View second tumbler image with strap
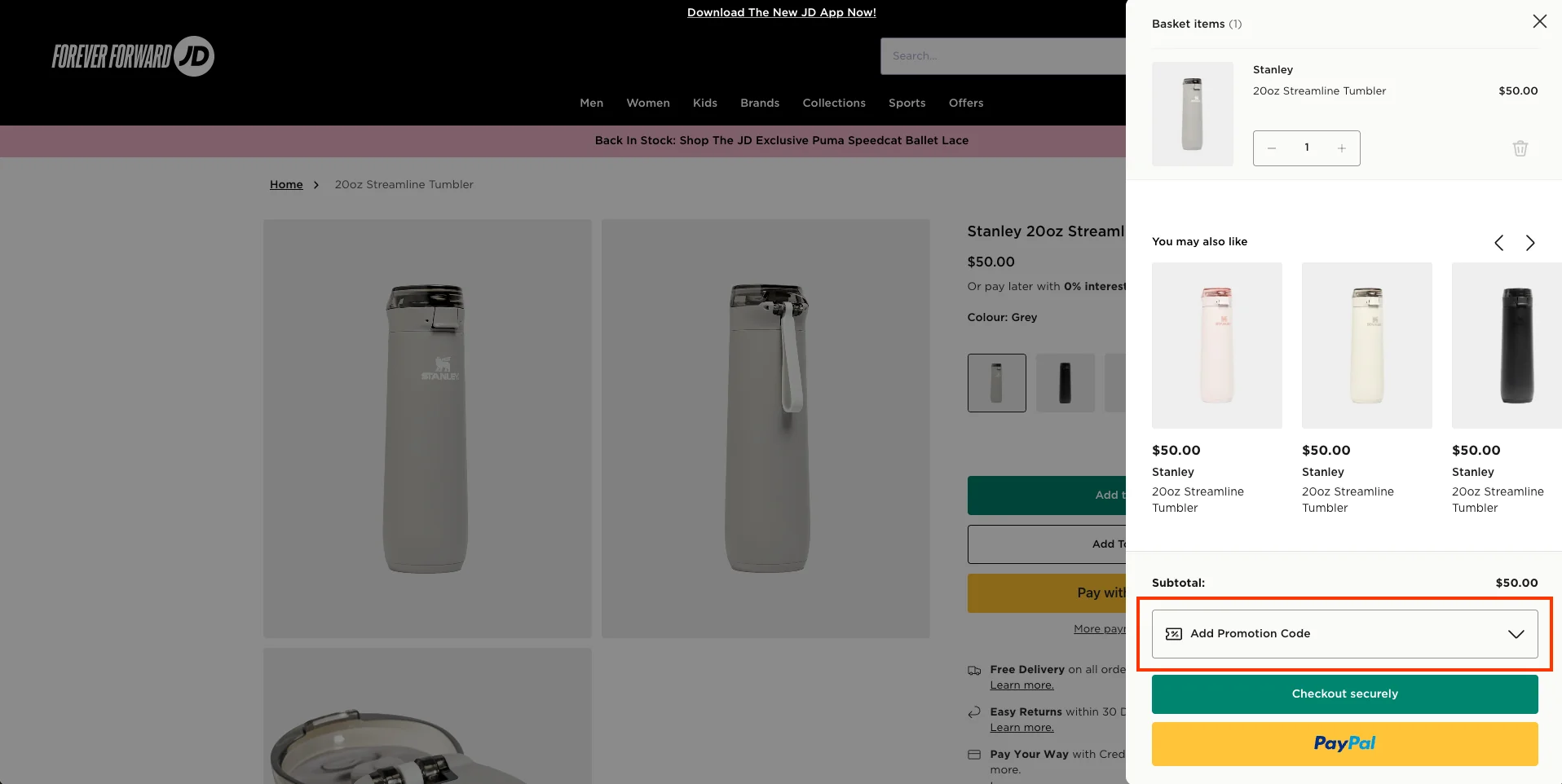 [x=766, y=429]
